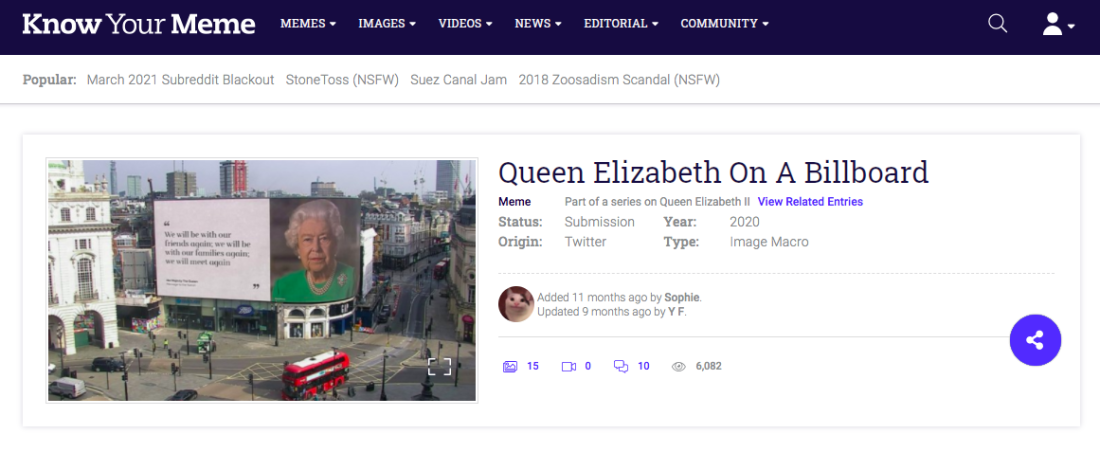1100x452 pixels.
Task: Click the 'Submission' status value
Action: 600,222
